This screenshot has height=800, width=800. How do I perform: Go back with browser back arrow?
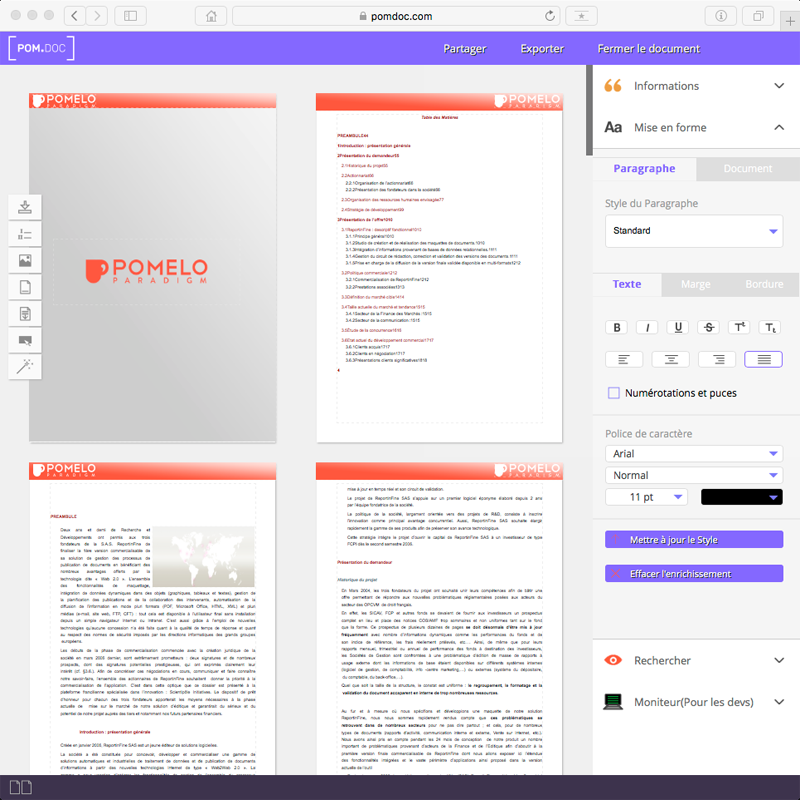(74, 16)
